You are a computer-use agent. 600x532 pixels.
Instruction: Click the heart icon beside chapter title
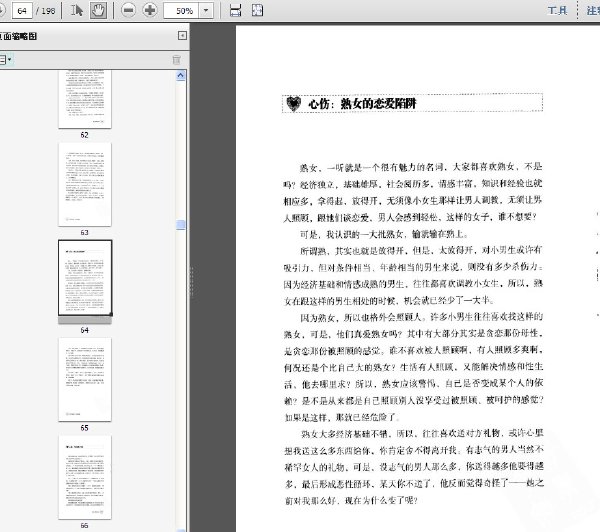click(293, 104)
